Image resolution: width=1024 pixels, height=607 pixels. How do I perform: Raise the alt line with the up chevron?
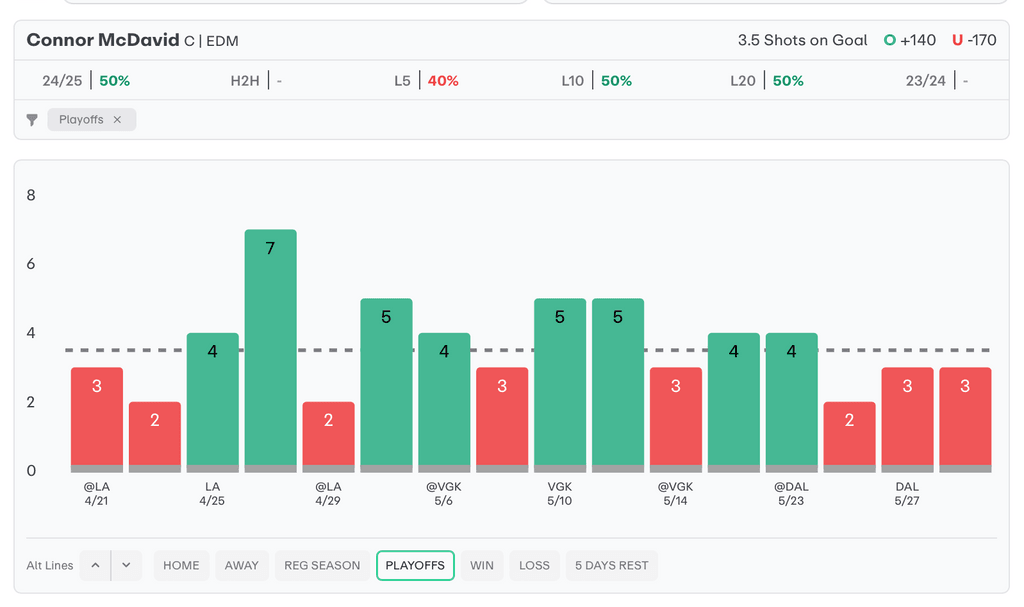pyautogui.click(x=95, y=565)
